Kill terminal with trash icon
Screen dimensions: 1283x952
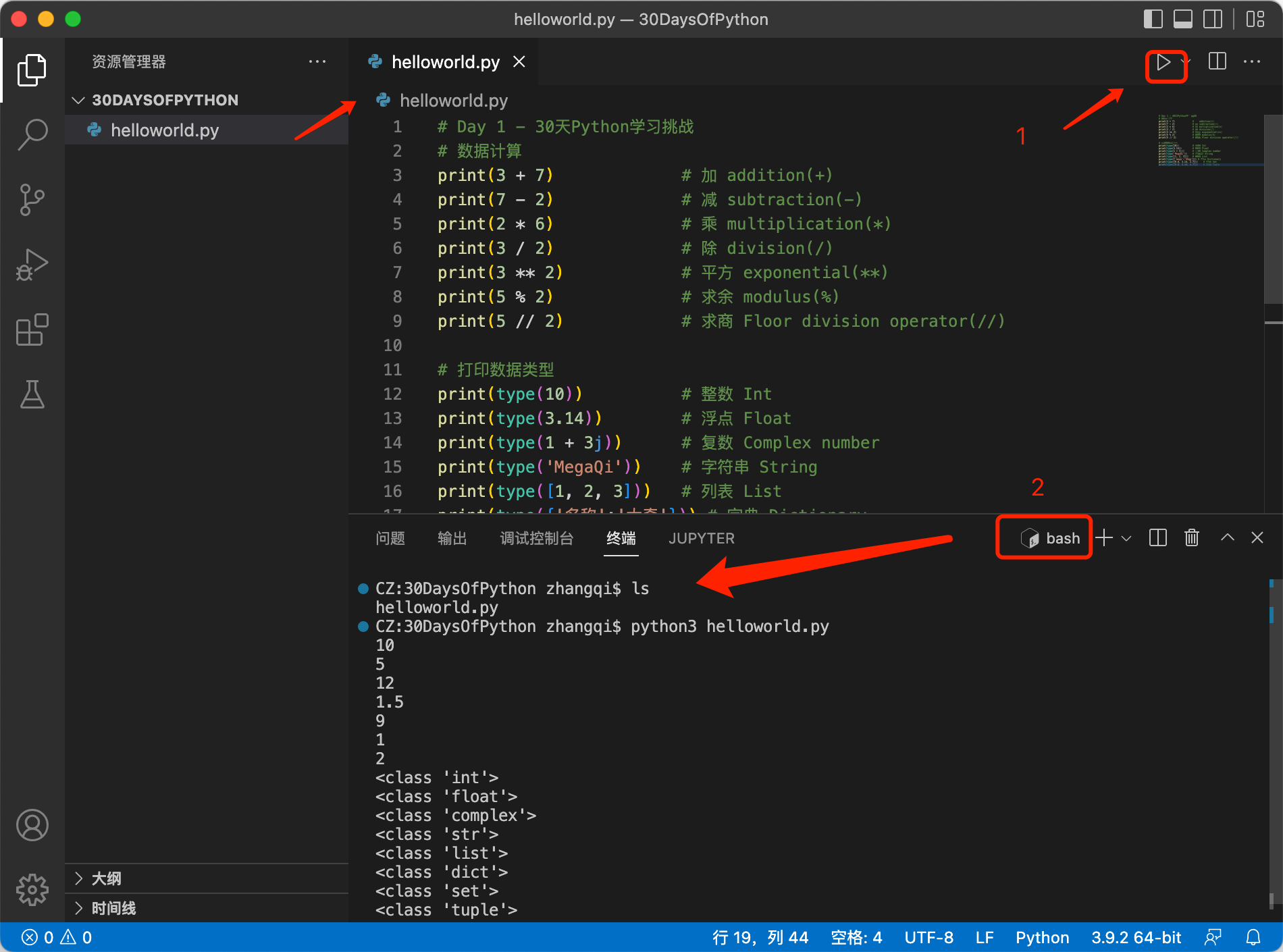click(x=1192, y=538)
